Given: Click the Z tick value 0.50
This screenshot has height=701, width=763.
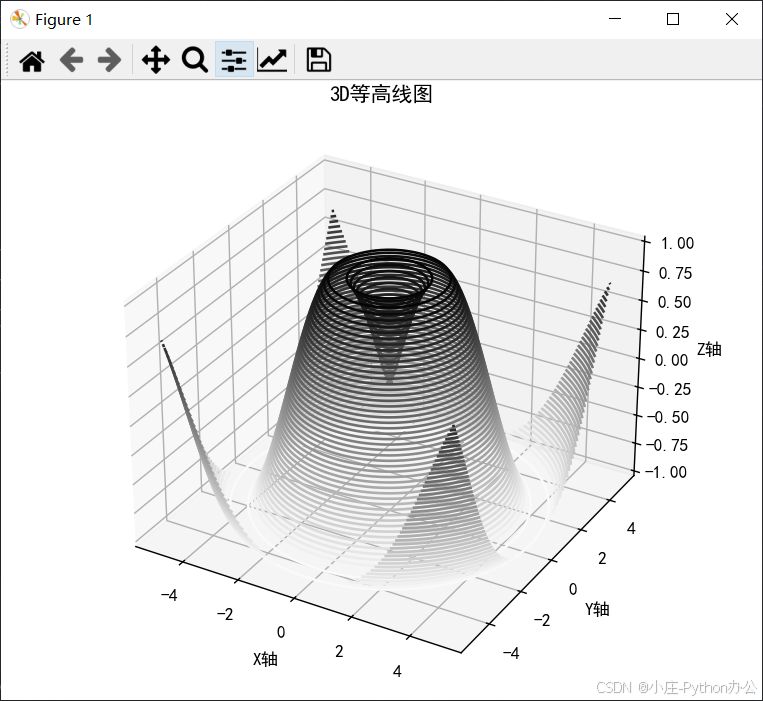Looking at the screenshot, I should point(674,303).
